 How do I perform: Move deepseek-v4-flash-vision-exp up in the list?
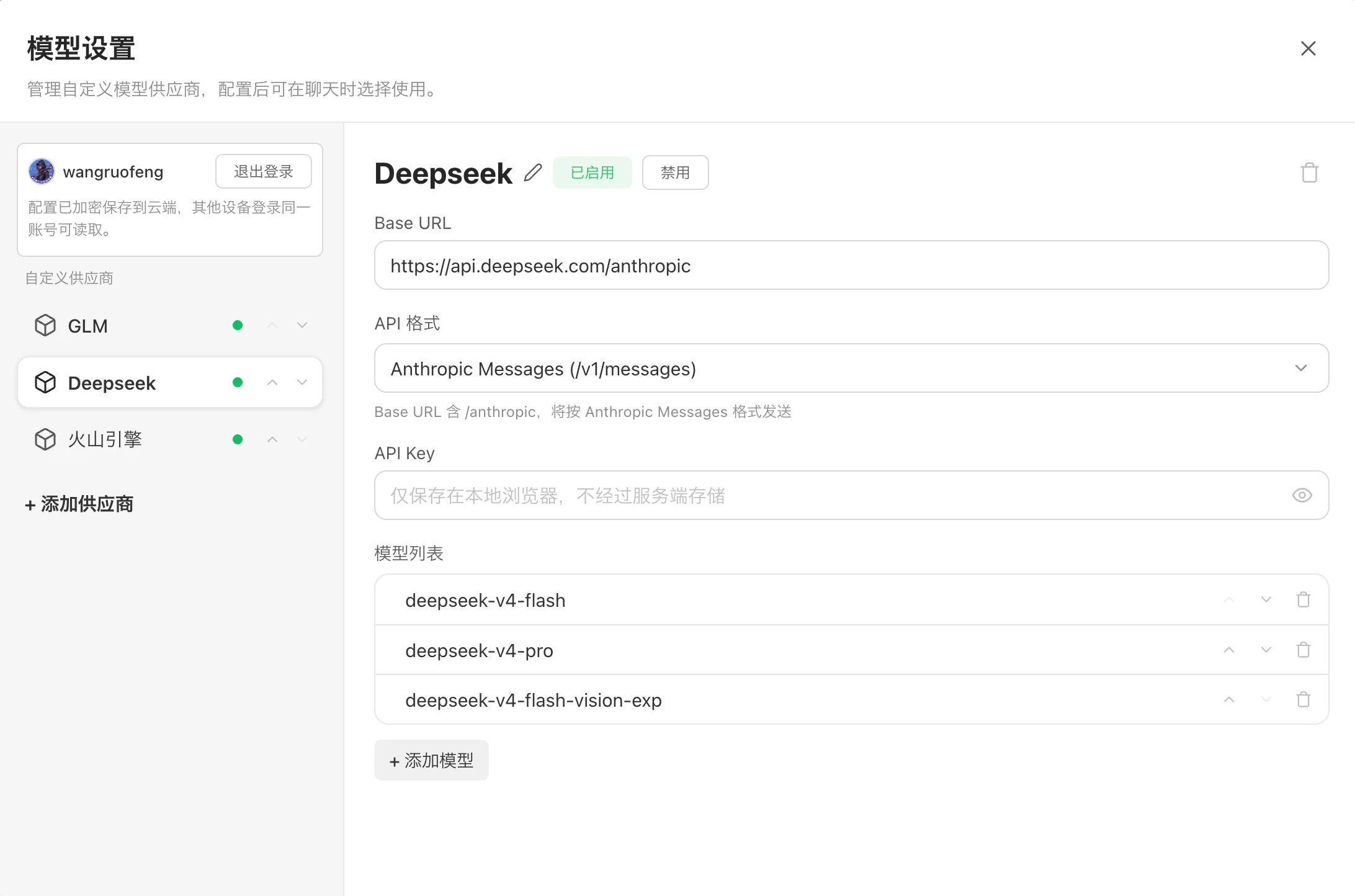[1229, 700]
